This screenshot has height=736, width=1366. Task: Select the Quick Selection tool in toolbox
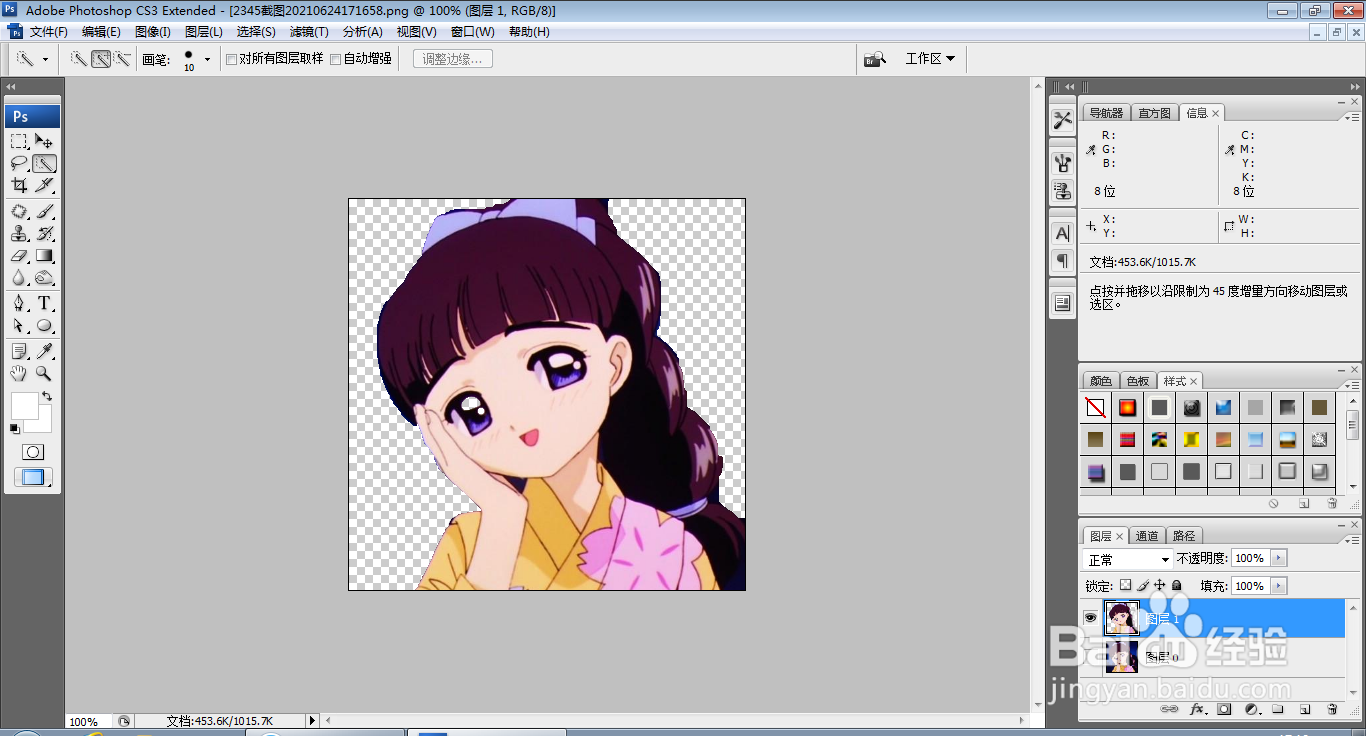click(44, 163)
